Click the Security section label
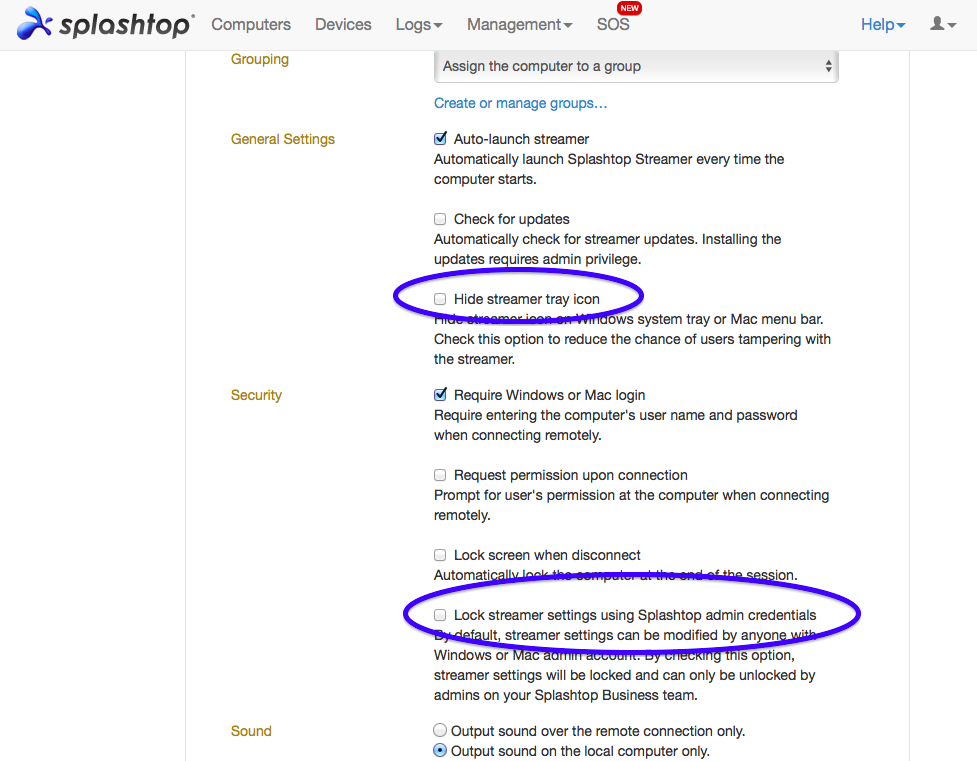Image resolution: width=977 pixels, height=761 pixels. (x=256, y=395)
